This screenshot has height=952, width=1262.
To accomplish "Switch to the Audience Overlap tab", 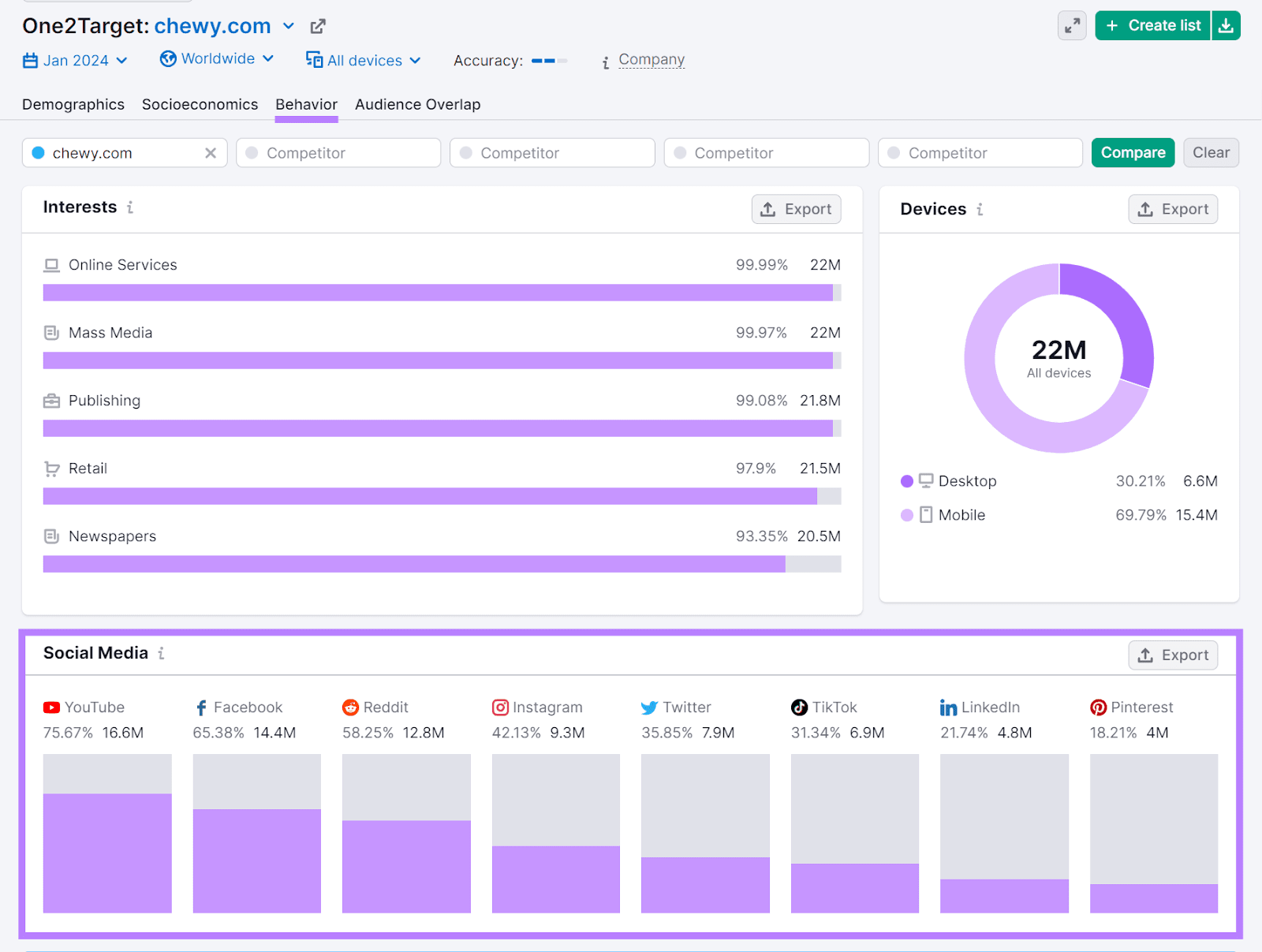I will click(x=417, y=104).
